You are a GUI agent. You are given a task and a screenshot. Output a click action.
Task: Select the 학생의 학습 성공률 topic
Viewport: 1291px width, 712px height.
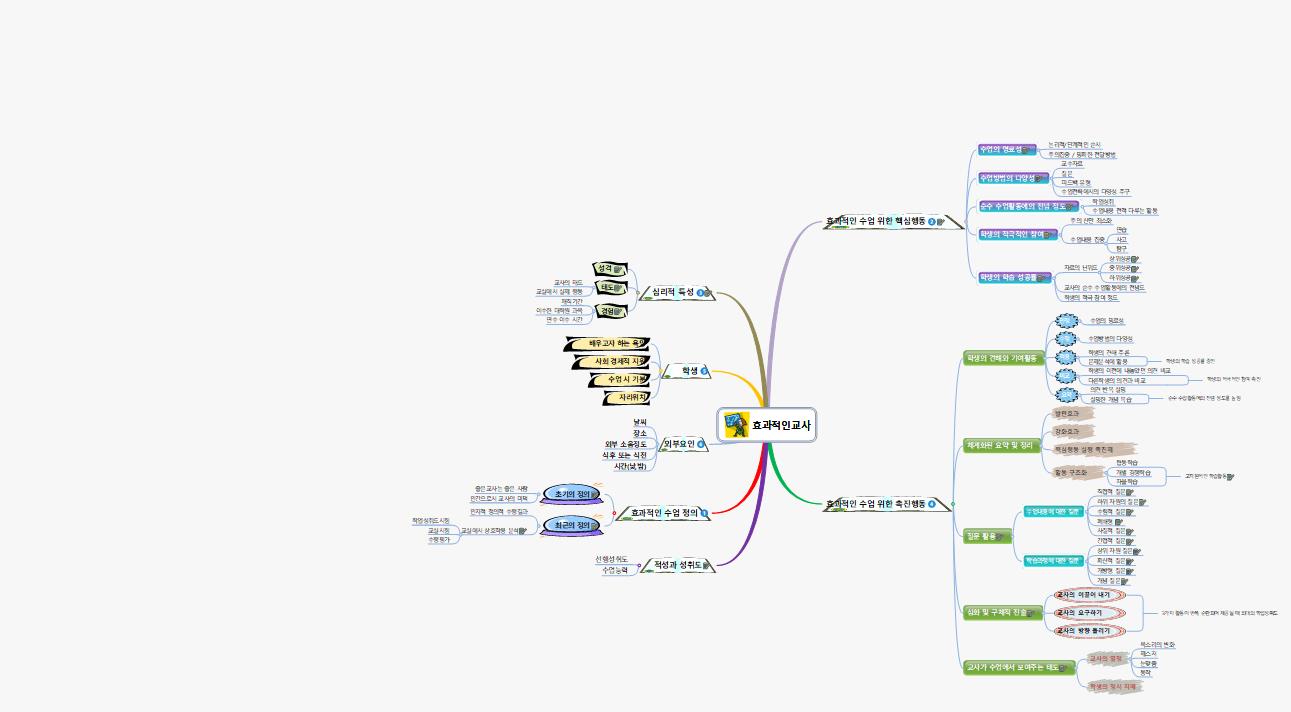click(1009, 277)
